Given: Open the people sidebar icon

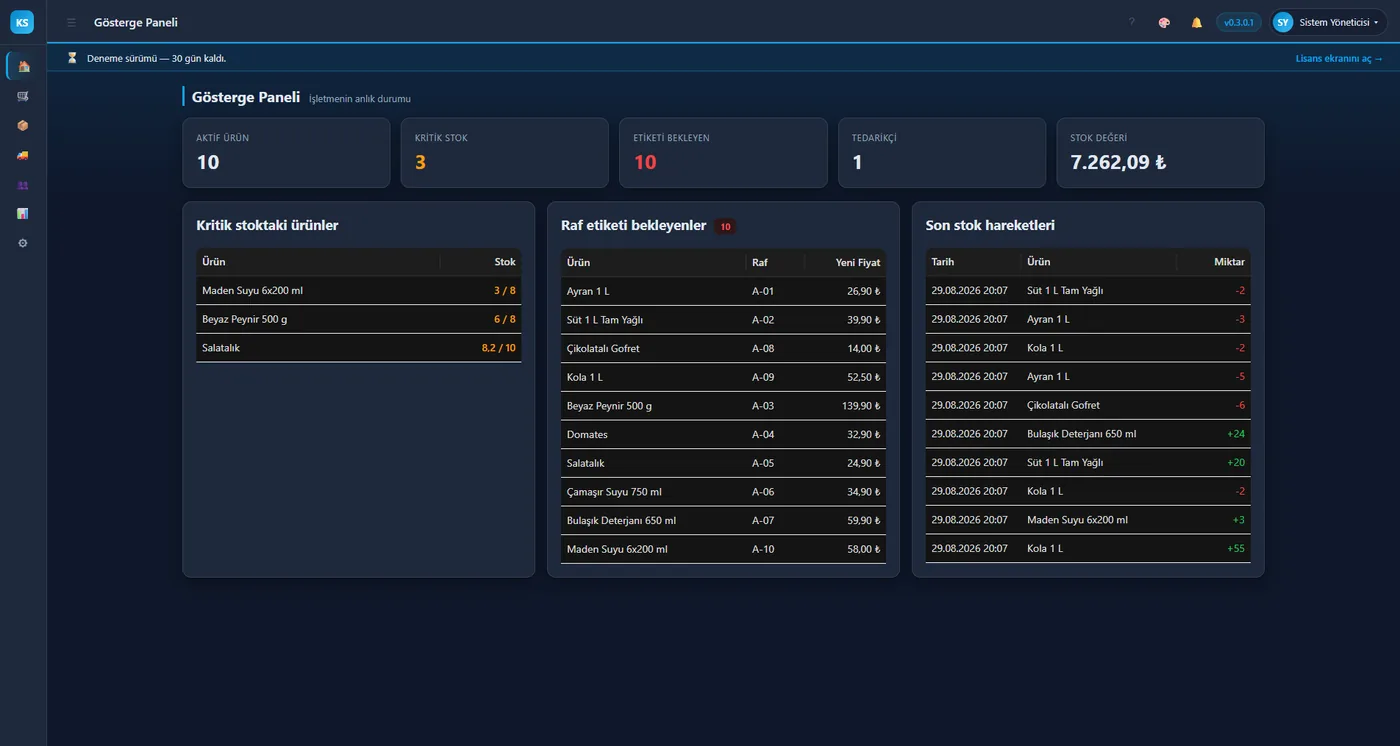Looking at the screenshot, I should point(23,185).
